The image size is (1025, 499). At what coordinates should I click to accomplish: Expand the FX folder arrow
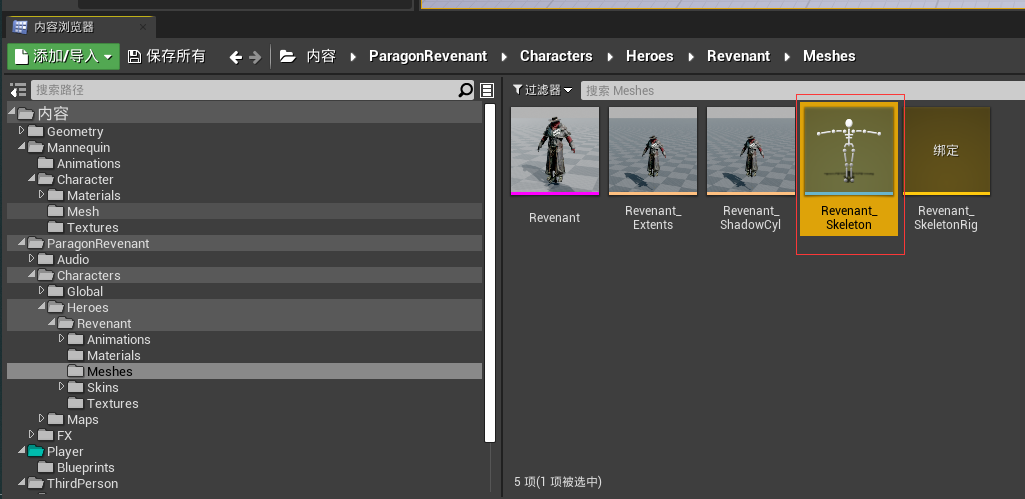point(31,435)
